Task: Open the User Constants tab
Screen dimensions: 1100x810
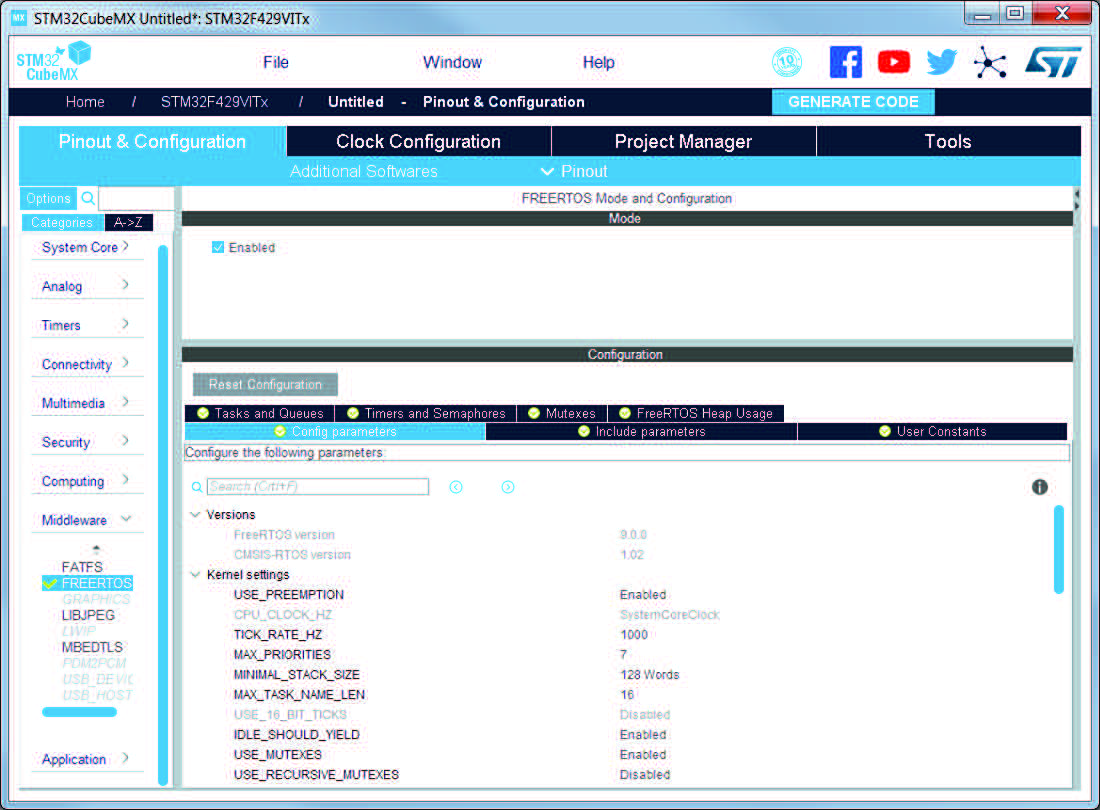Action: click(932, 432)
